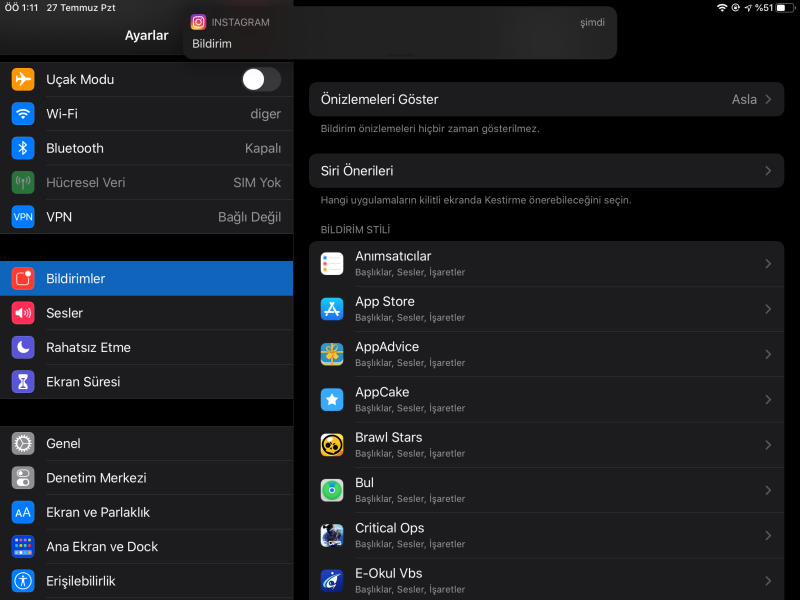Open the Brawl Stars app icon row
Image resolution: width=800 pixels, height=600 pixels.
(x=332, y=445)
